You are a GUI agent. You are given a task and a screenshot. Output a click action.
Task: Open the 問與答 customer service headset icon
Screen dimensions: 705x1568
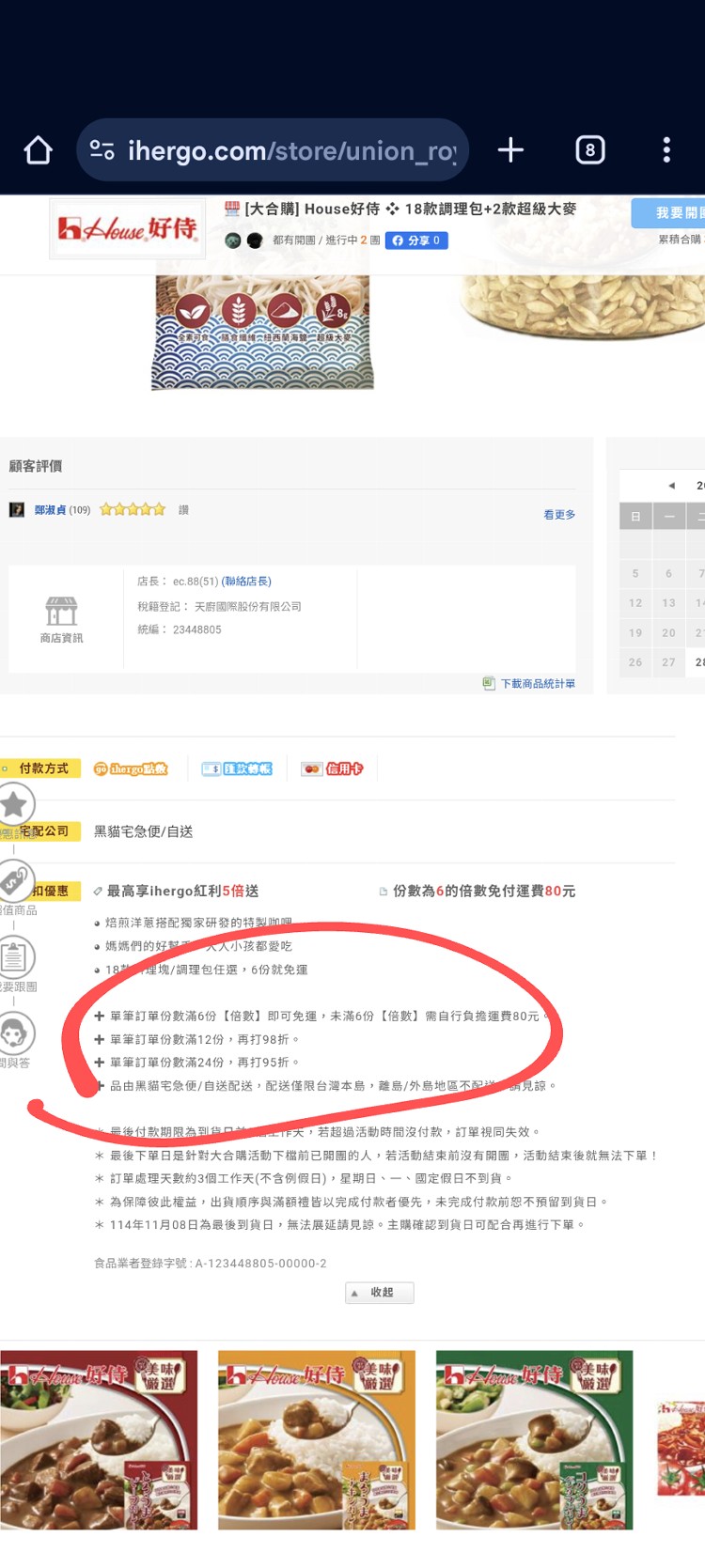[14, 1033]
